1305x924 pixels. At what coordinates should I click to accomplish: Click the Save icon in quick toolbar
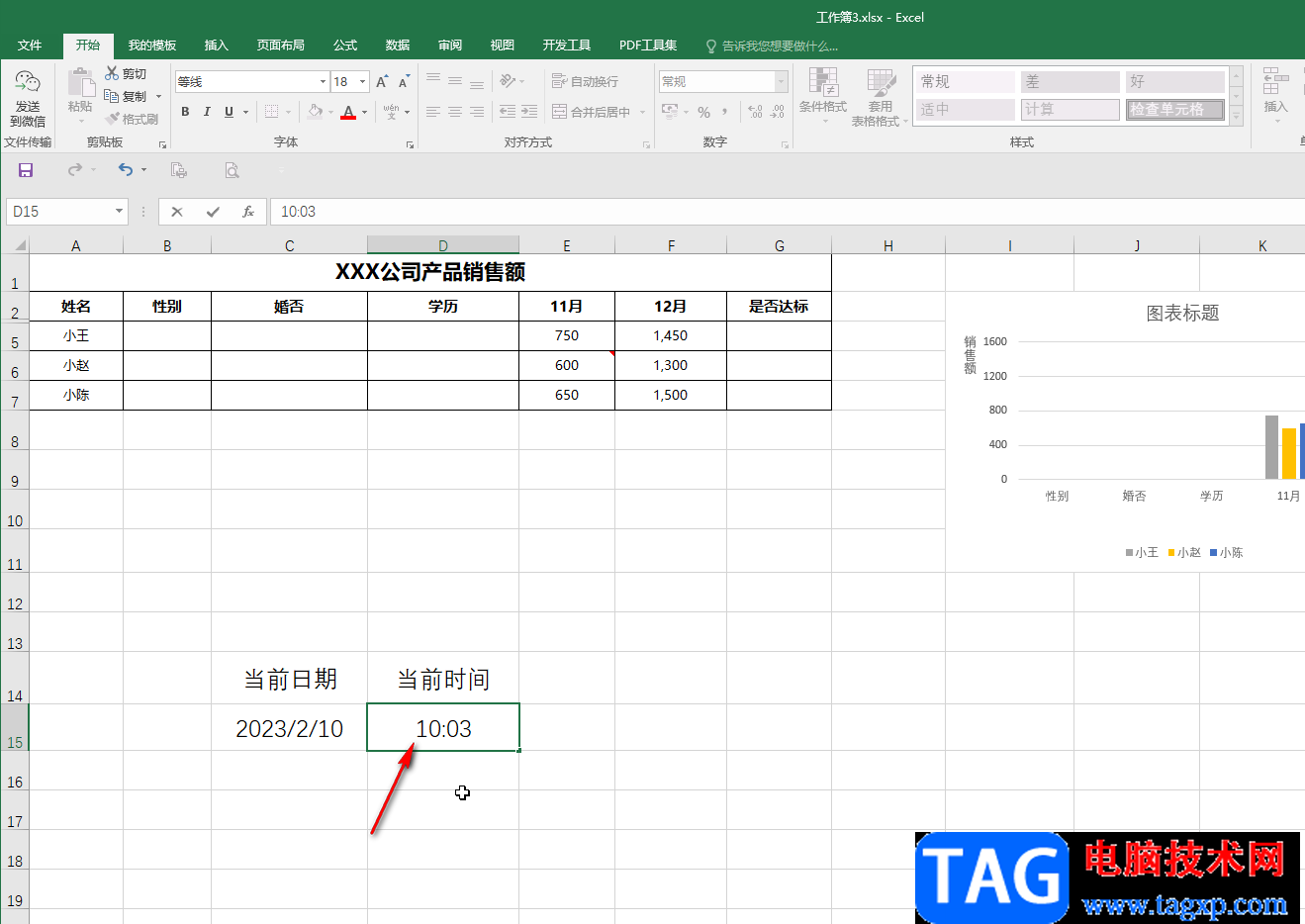point(26,170)
